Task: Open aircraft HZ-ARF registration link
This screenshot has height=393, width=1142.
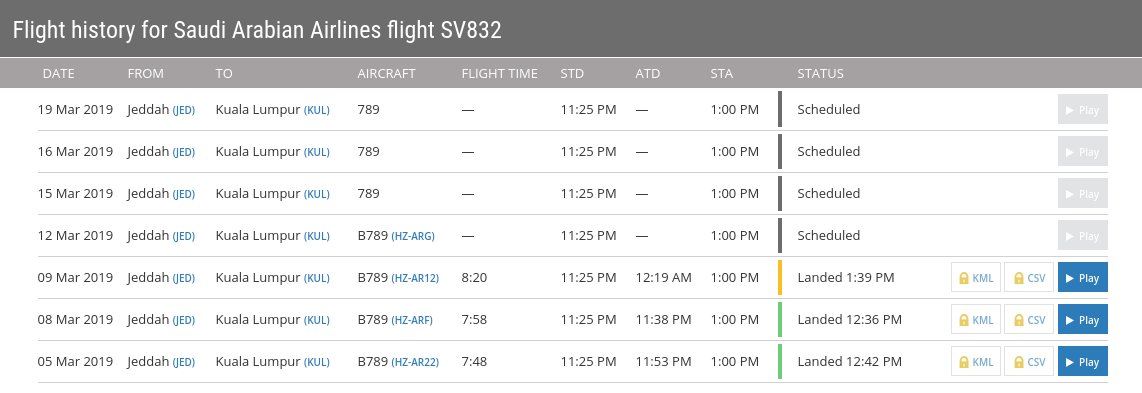Action: 412,320
